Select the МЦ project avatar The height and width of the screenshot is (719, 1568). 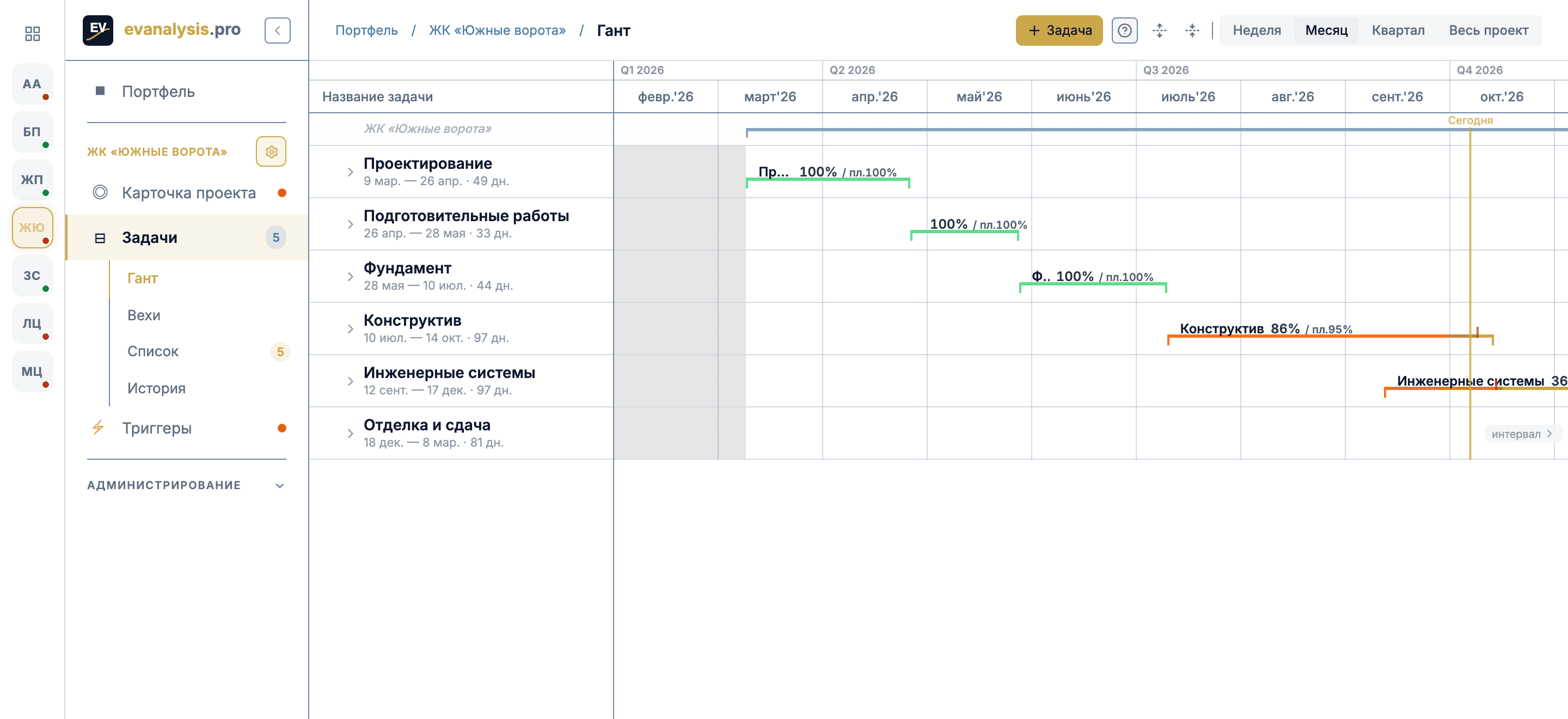[x=32, y=371]
